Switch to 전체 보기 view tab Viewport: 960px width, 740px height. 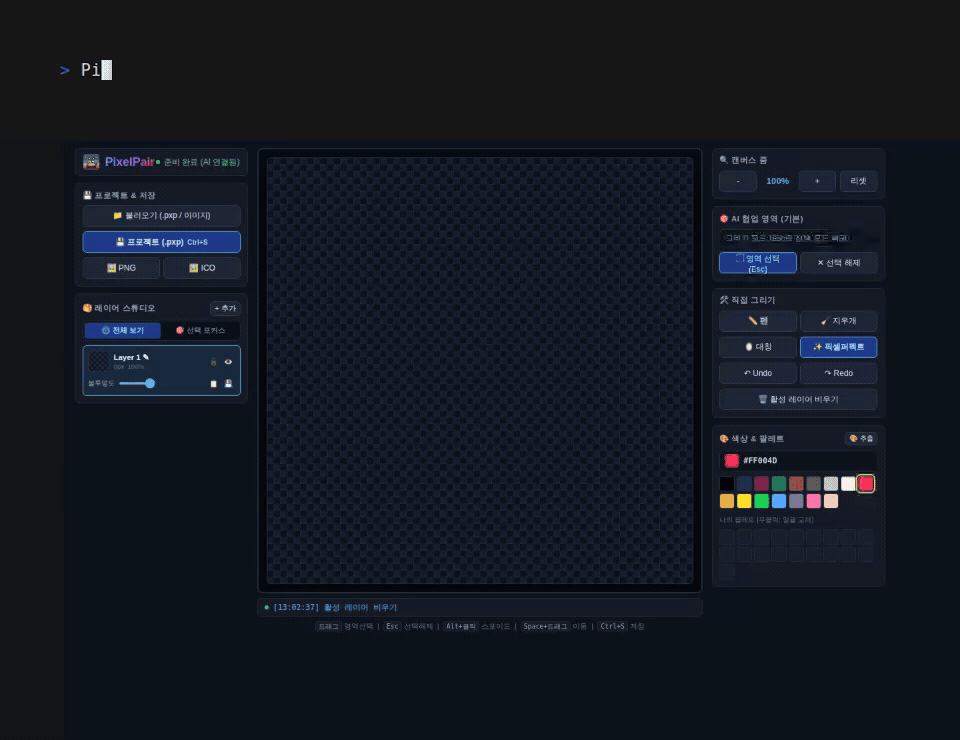(x=122, y=331)
